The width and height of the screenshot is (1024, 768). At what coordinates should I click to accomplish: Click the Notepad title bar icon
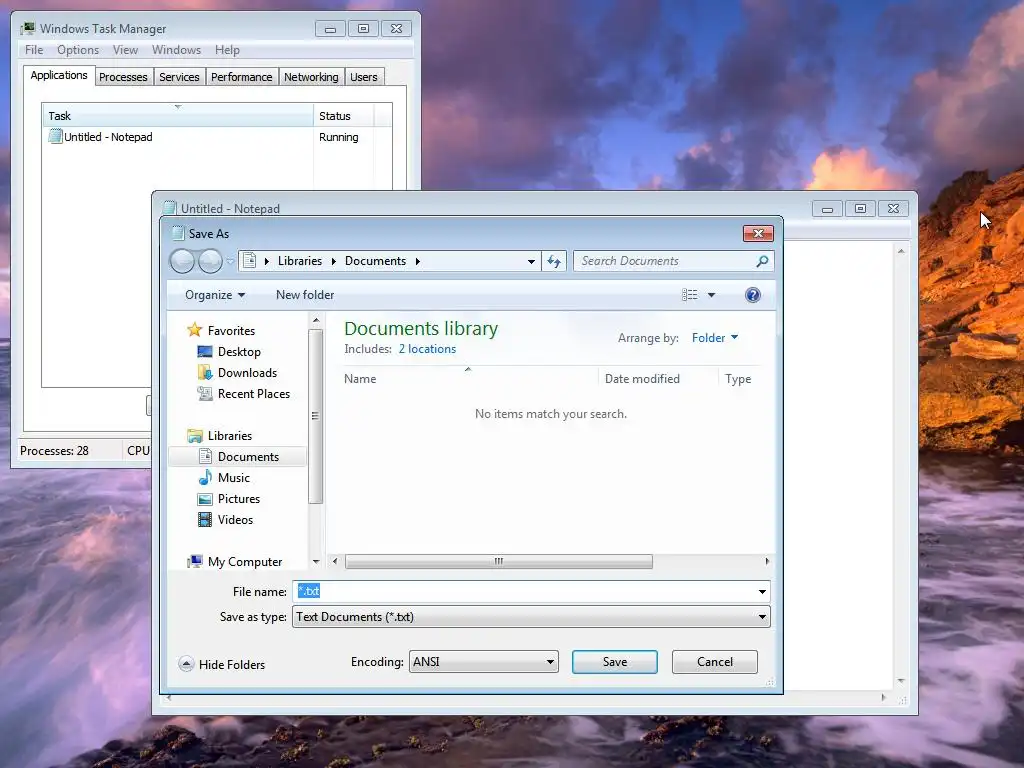(170, 208)
